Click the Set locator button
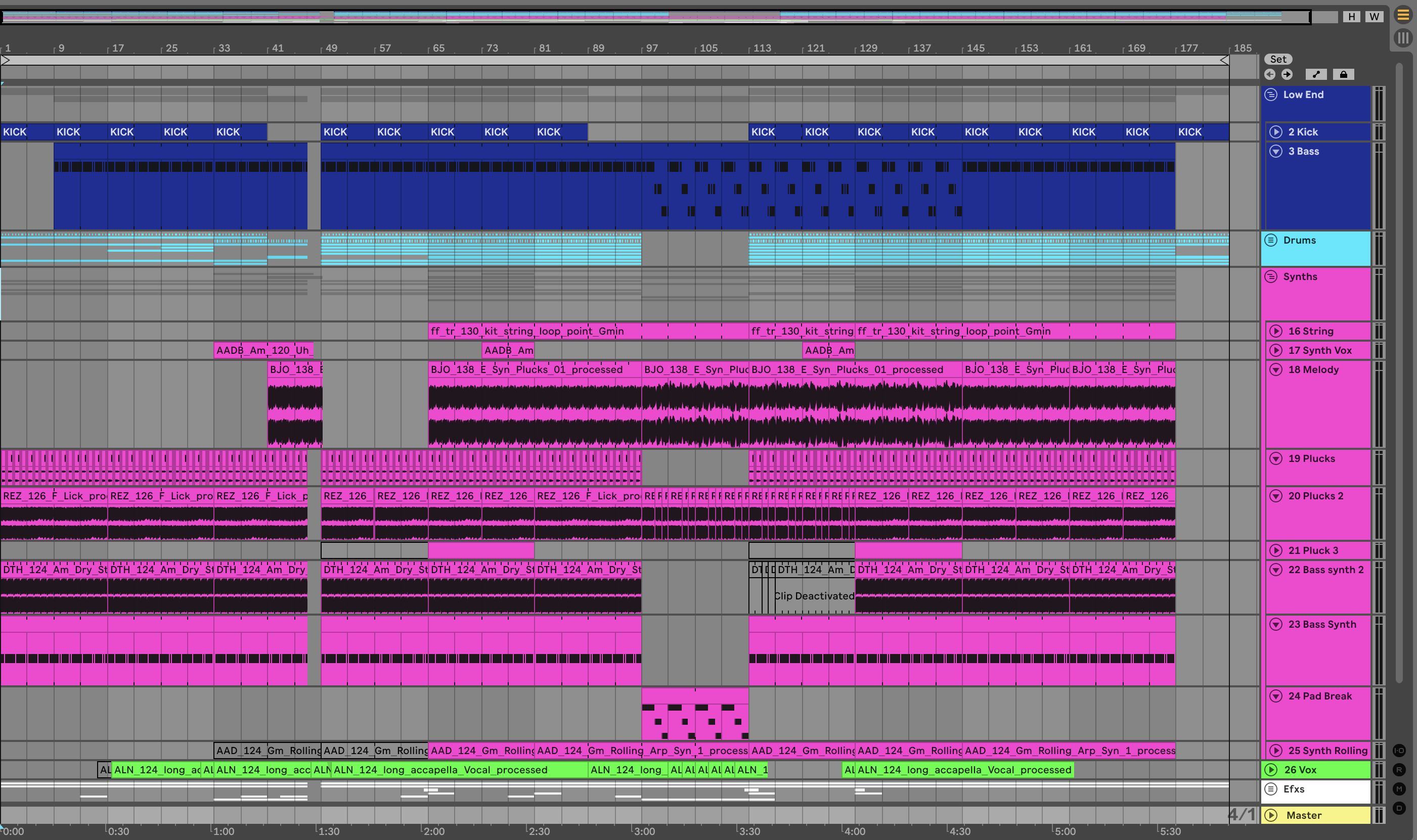The width and height of the screenshot is (1417, 840). (x=1278, y=60)
